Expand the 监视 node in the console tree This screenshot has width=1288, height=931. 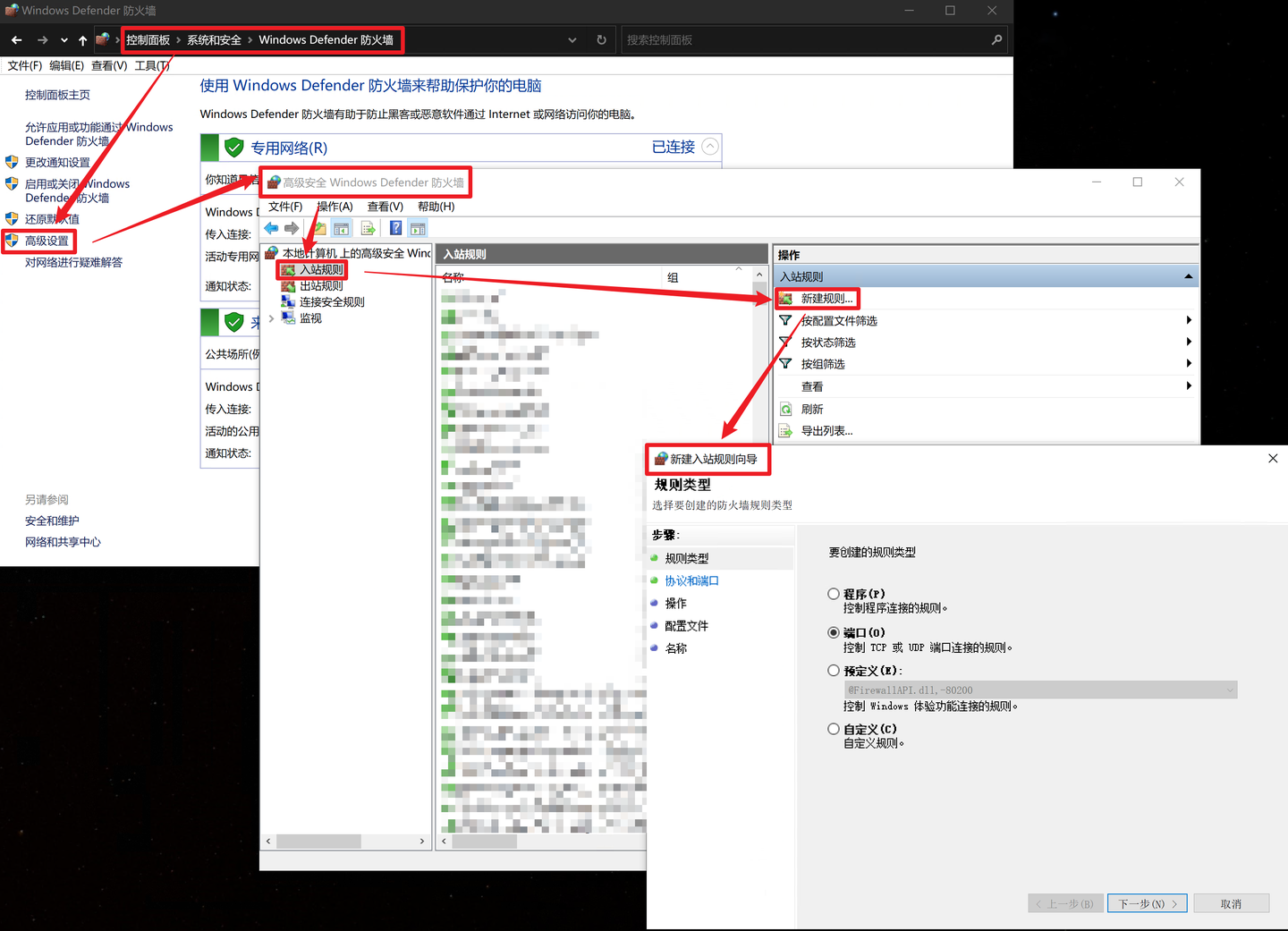click(x=271, y=318)
